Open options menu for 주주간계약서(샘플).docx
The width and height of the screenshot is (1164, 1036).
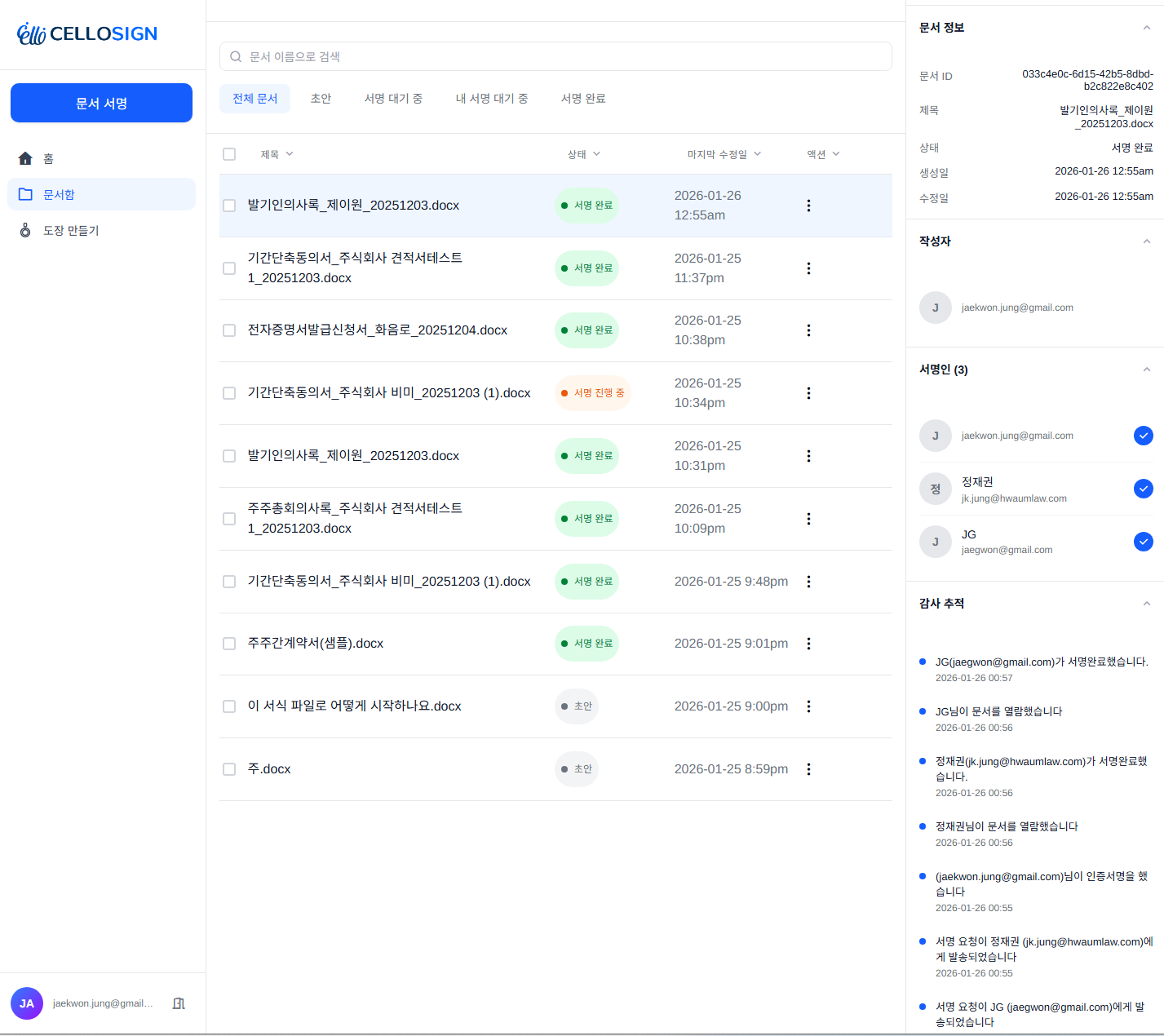coord(808,644)
